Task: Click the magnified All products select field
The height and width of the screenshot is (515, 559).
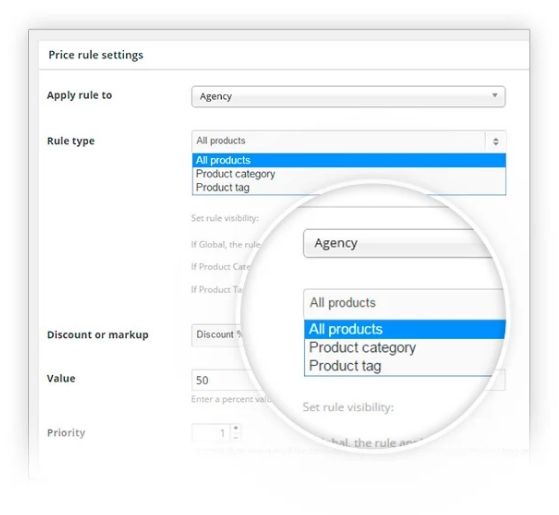Action: pyautogui.click(x=404, y=303)
